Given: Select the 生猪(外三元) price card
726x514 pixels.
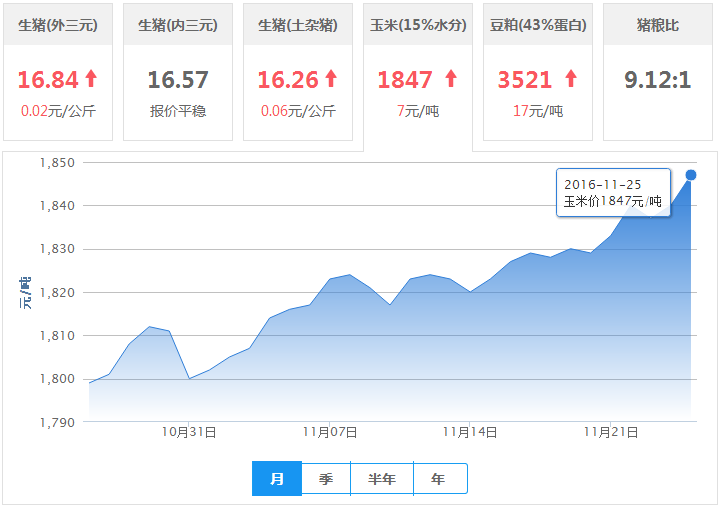Looking at the screenshot, I should pyautogui.click(x=58, y=72).
